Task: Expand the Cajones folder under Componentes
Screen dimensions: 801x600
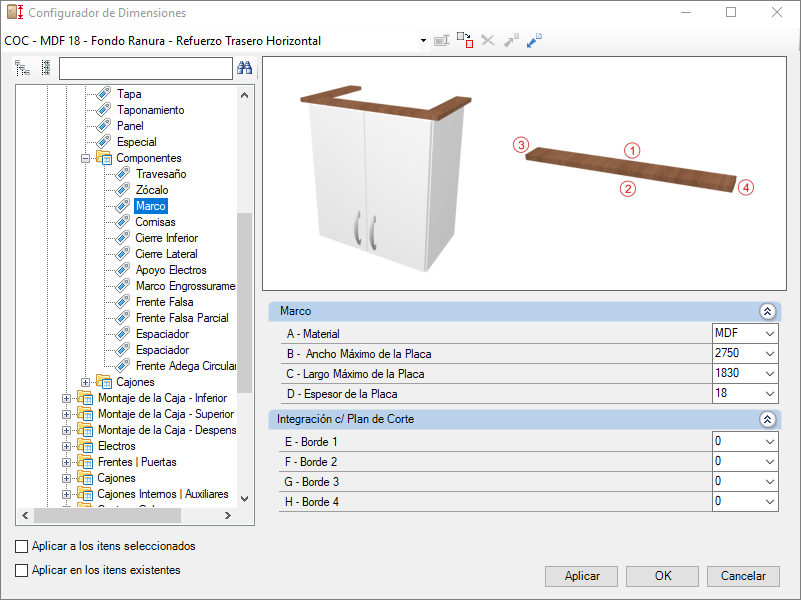Action: coord(86,382)
